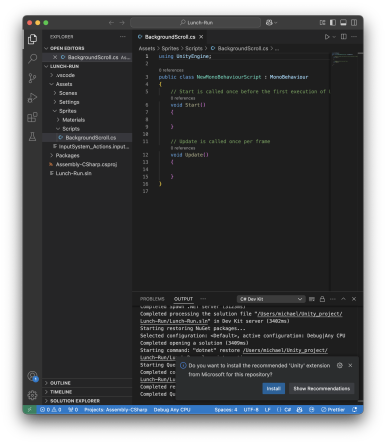Click the Prettier status bar item
This screenshot has width=386, height=444.
[x=333, y=410]
